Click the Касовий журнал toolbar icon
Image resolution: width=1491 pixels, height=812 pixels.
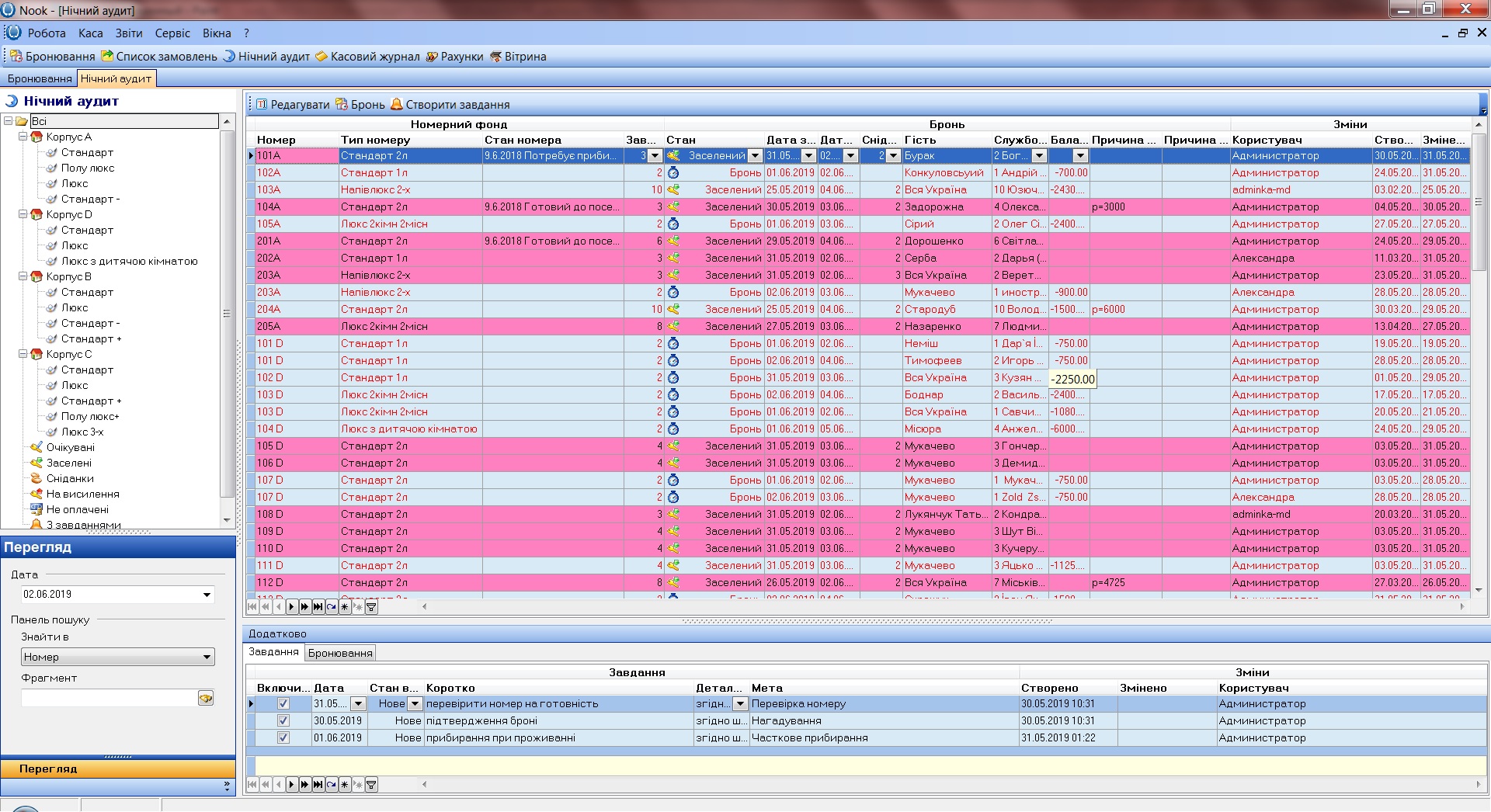point(321,57)
